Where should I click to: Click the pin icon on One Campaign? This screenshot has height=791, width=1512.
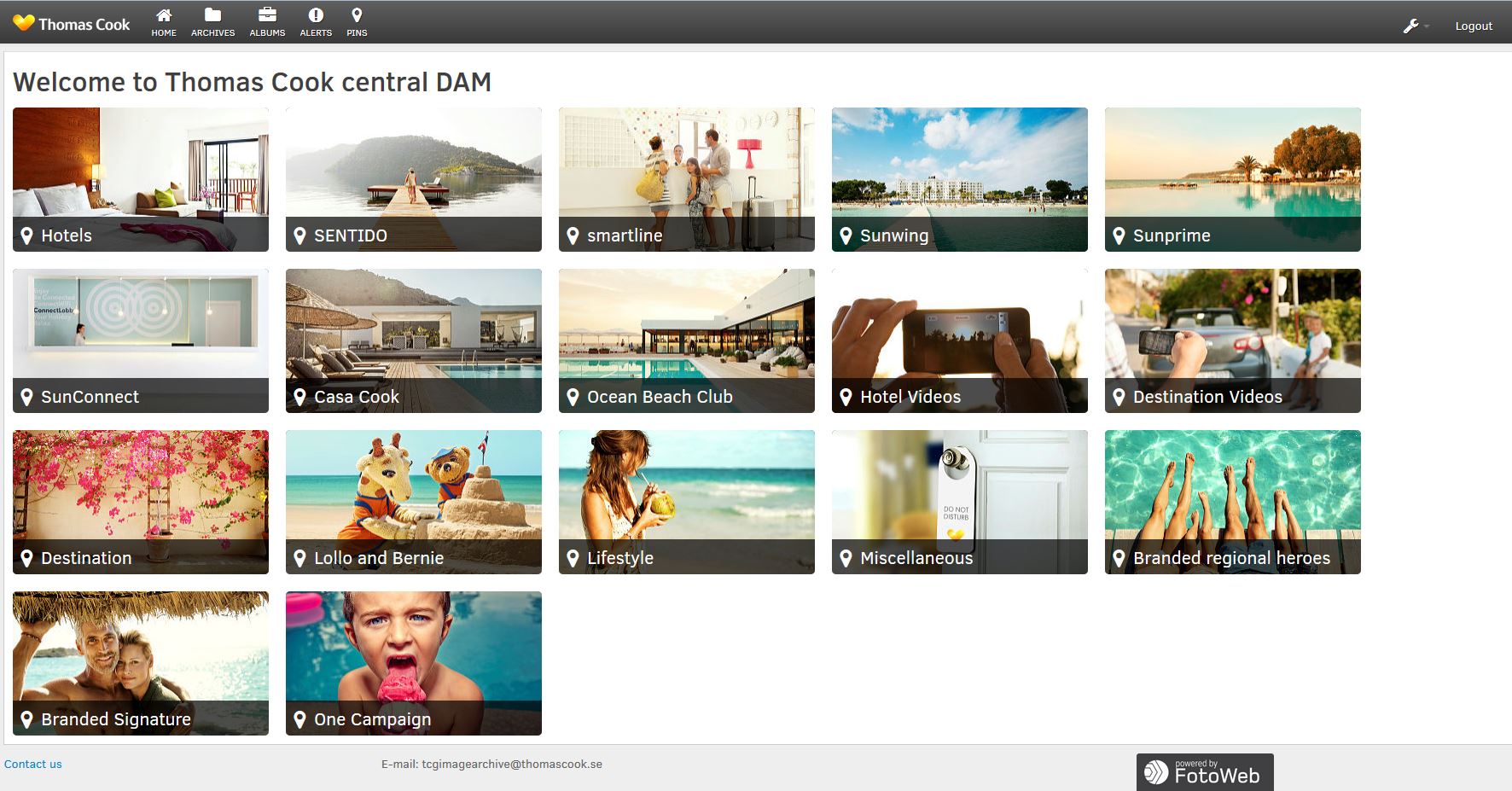point(299,719)
